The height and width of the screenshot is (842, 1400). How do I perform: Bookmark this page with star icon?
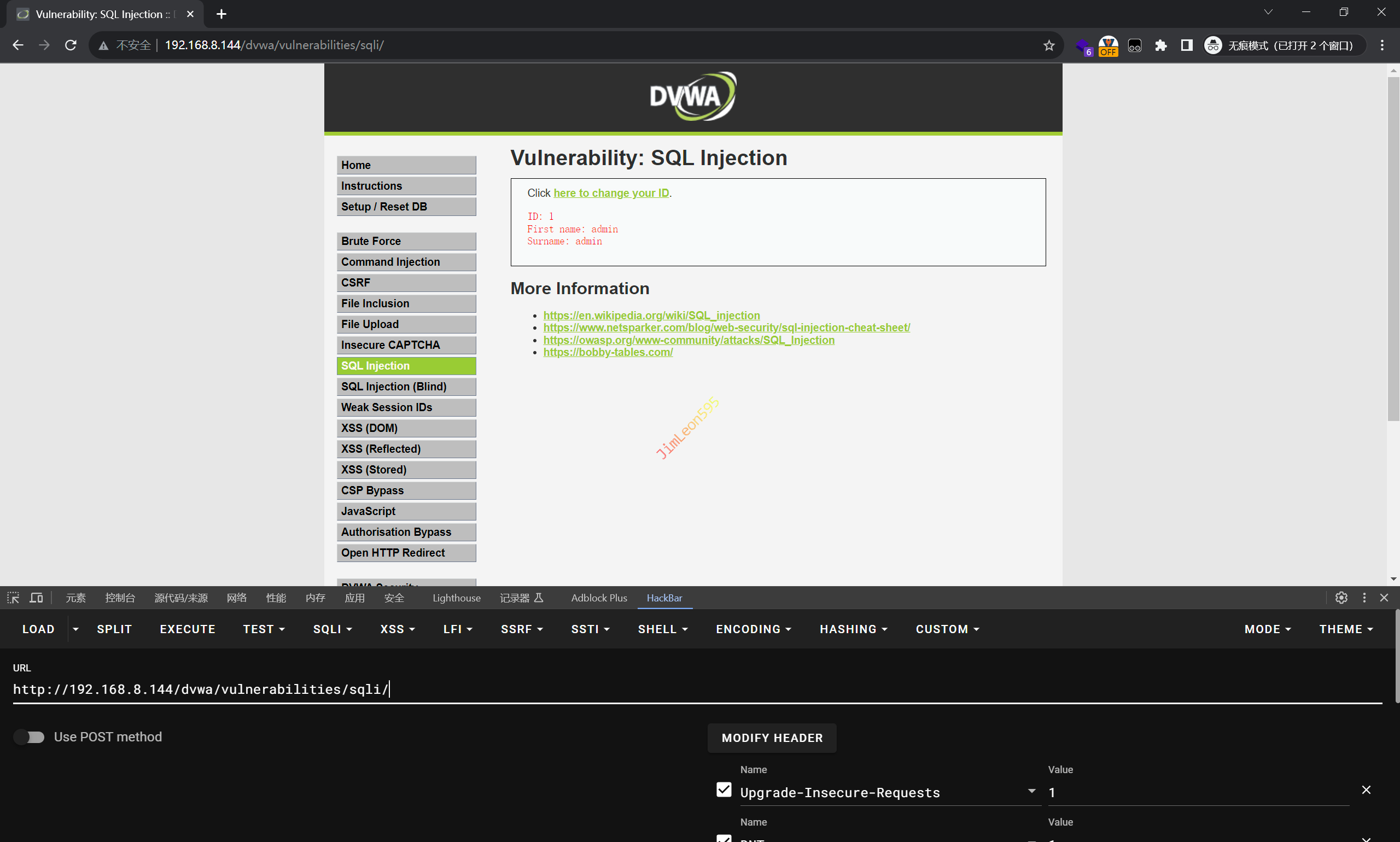coord(1048,45)
